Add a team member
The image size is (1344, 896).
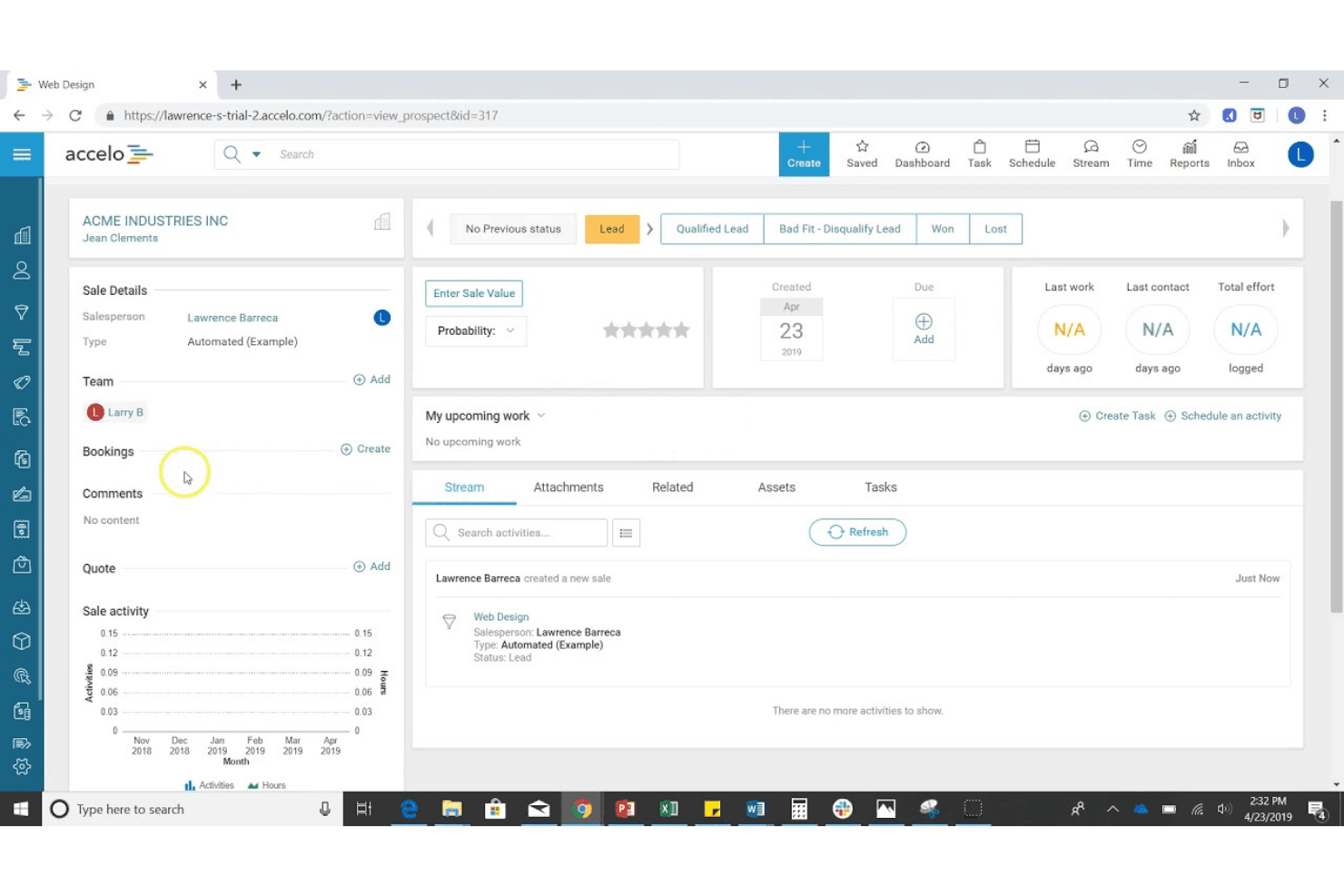[x=371, y=379]
